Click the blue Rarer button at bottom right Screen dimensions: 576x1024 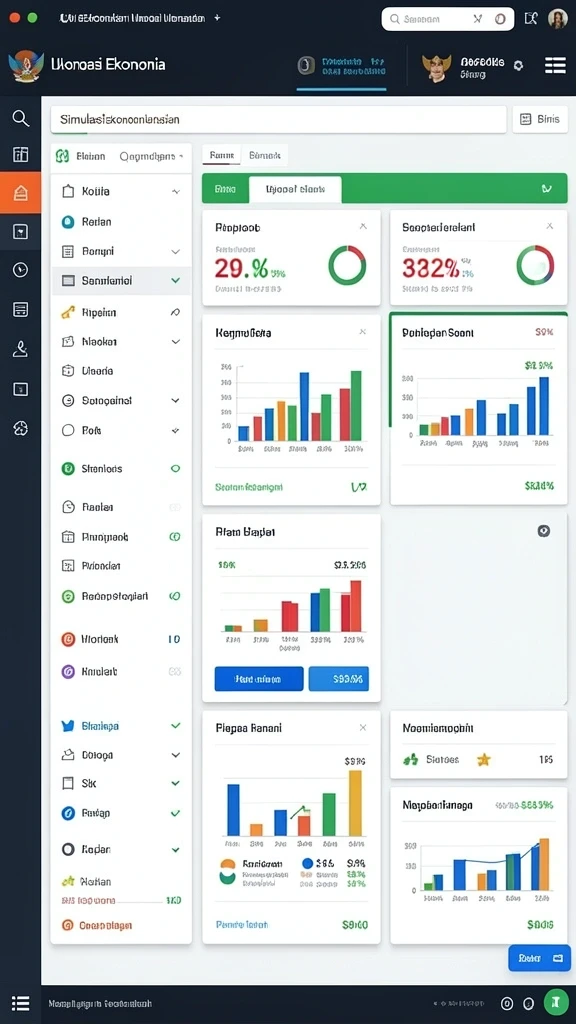point(539,958)
